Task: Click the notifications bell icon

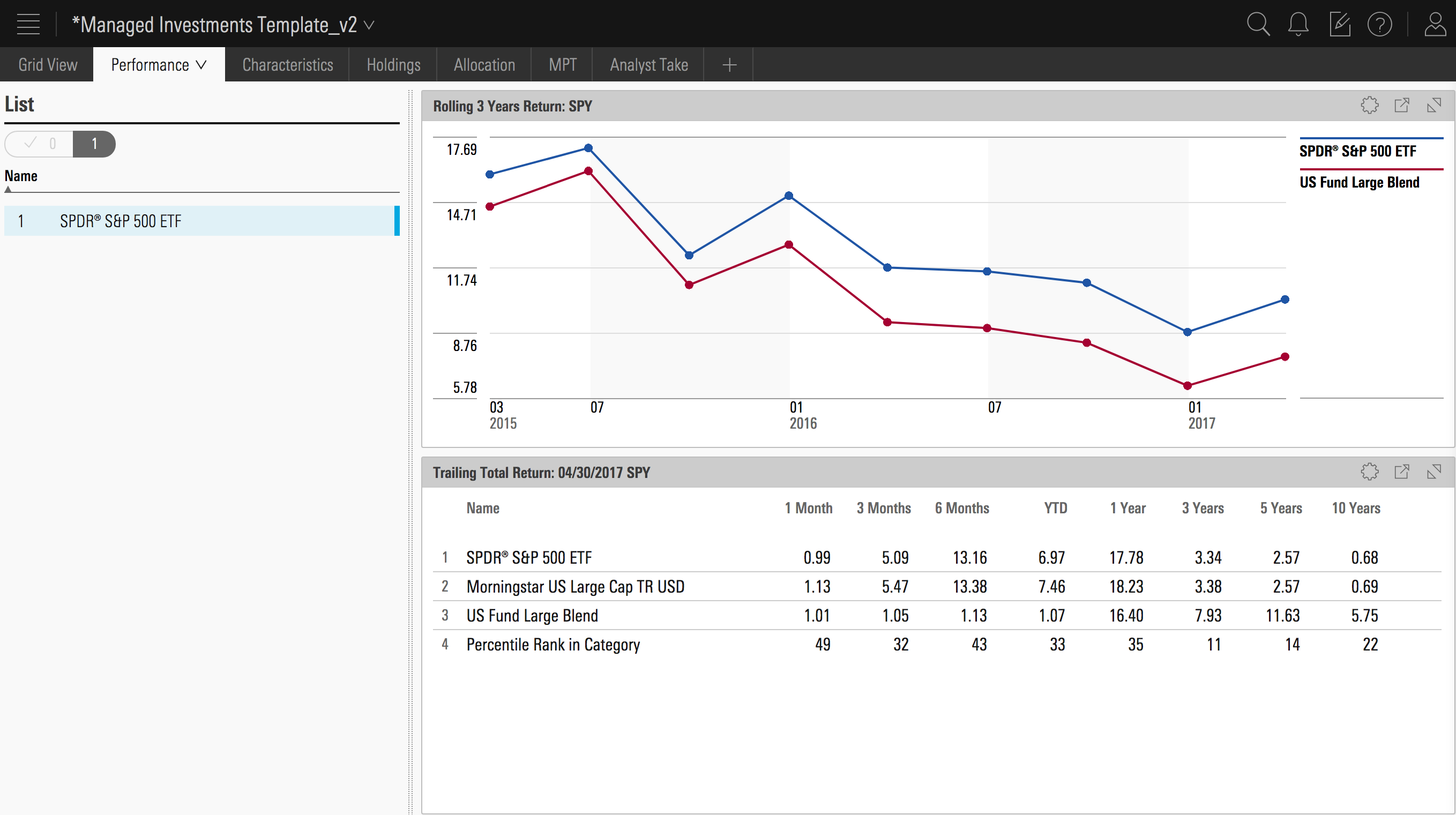Action: tap(1298, 24)
